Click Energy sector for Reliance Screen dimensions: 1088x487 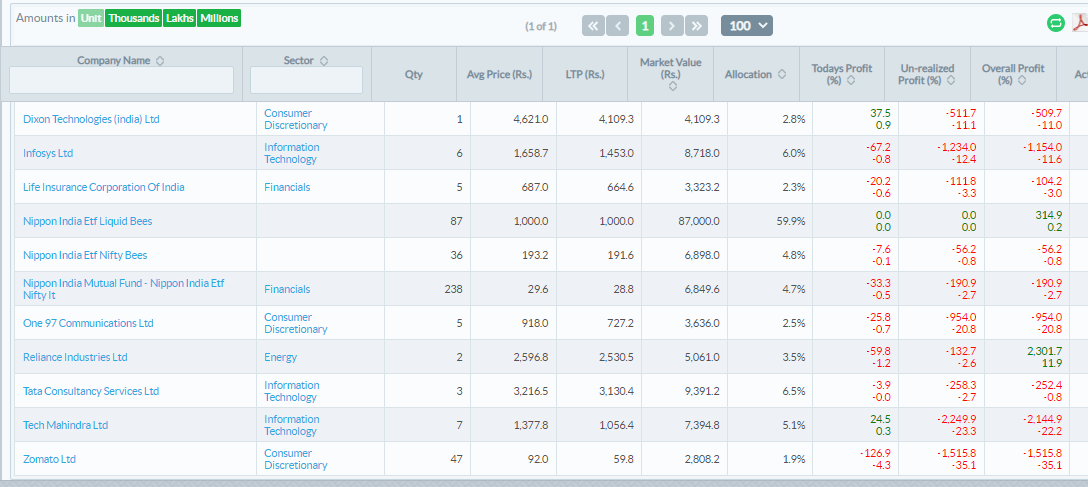280,357
